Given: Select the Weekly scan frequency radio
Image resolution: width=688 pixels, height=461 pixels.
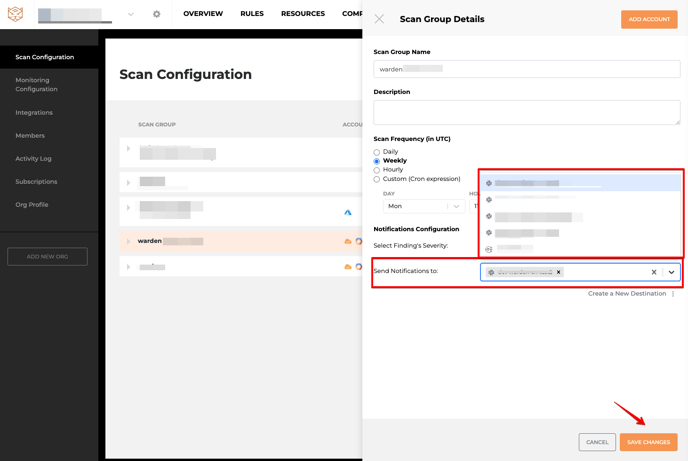Looking at the screenshot, I should tap(376, 161).
